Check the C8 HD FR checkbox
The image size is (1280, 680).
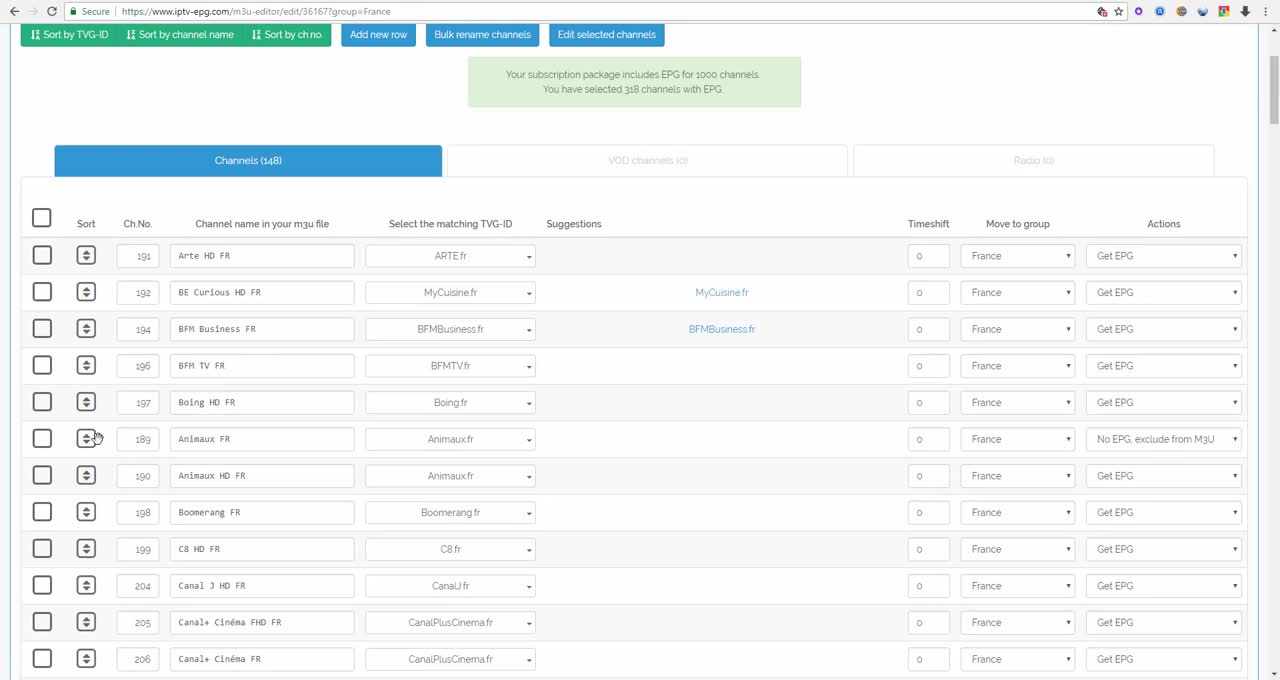pyautogui.click(x=42, y=548)
